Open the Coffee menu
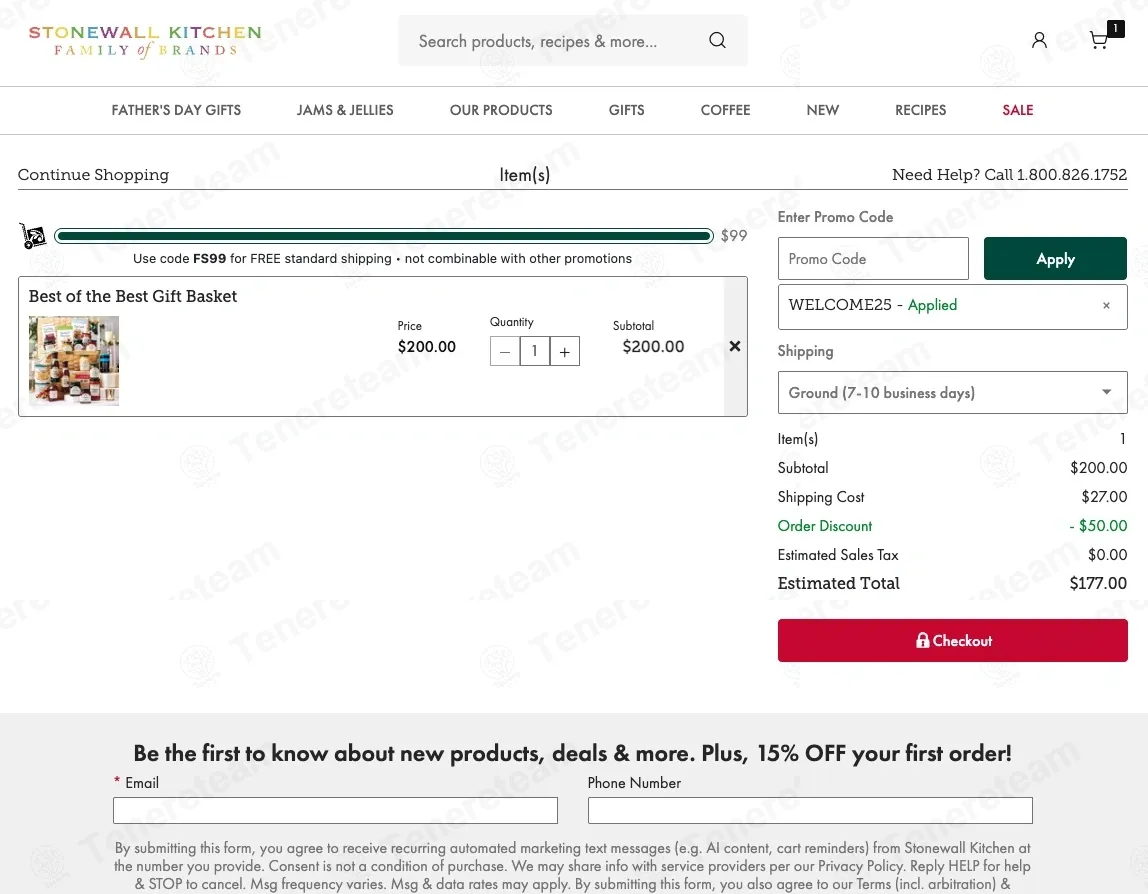This screenshot has height=894, width=1148. (726, 110)
